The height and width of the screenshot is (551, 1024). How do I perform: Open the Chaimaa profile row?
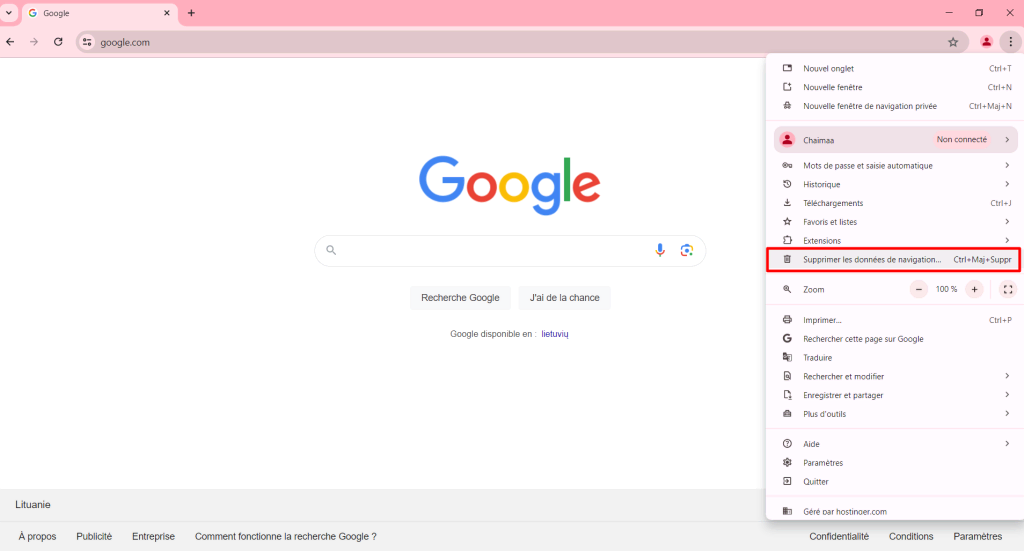coord(896,140)
